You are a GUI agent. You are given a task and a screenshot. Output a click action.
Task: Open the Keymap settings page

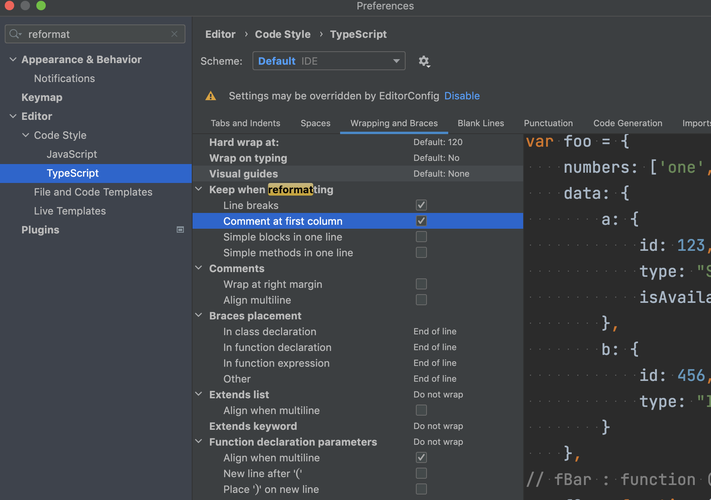pyautogui.click(x=42, y=97)
